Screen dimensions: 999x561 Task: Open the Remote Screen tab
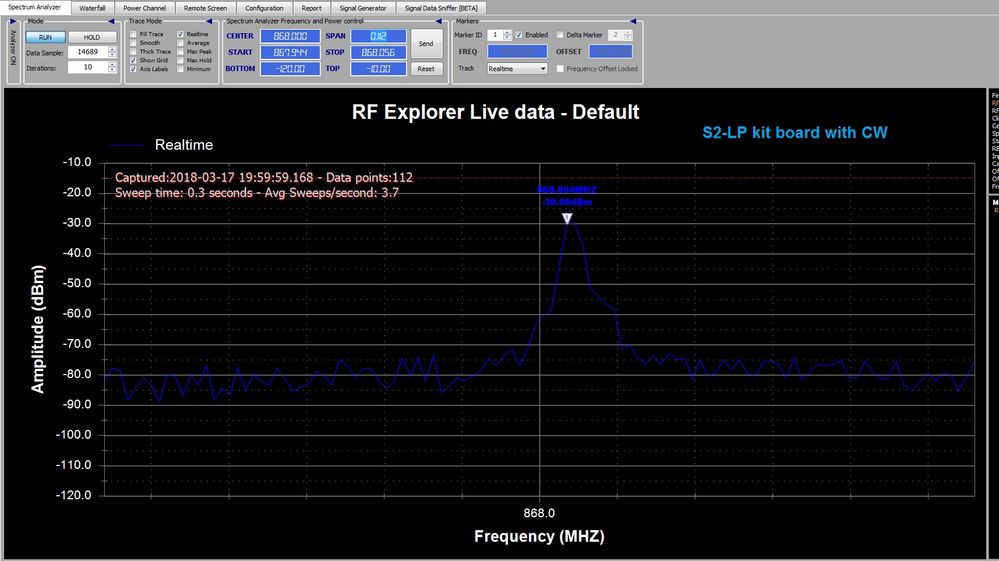click(x=205, y=8)
